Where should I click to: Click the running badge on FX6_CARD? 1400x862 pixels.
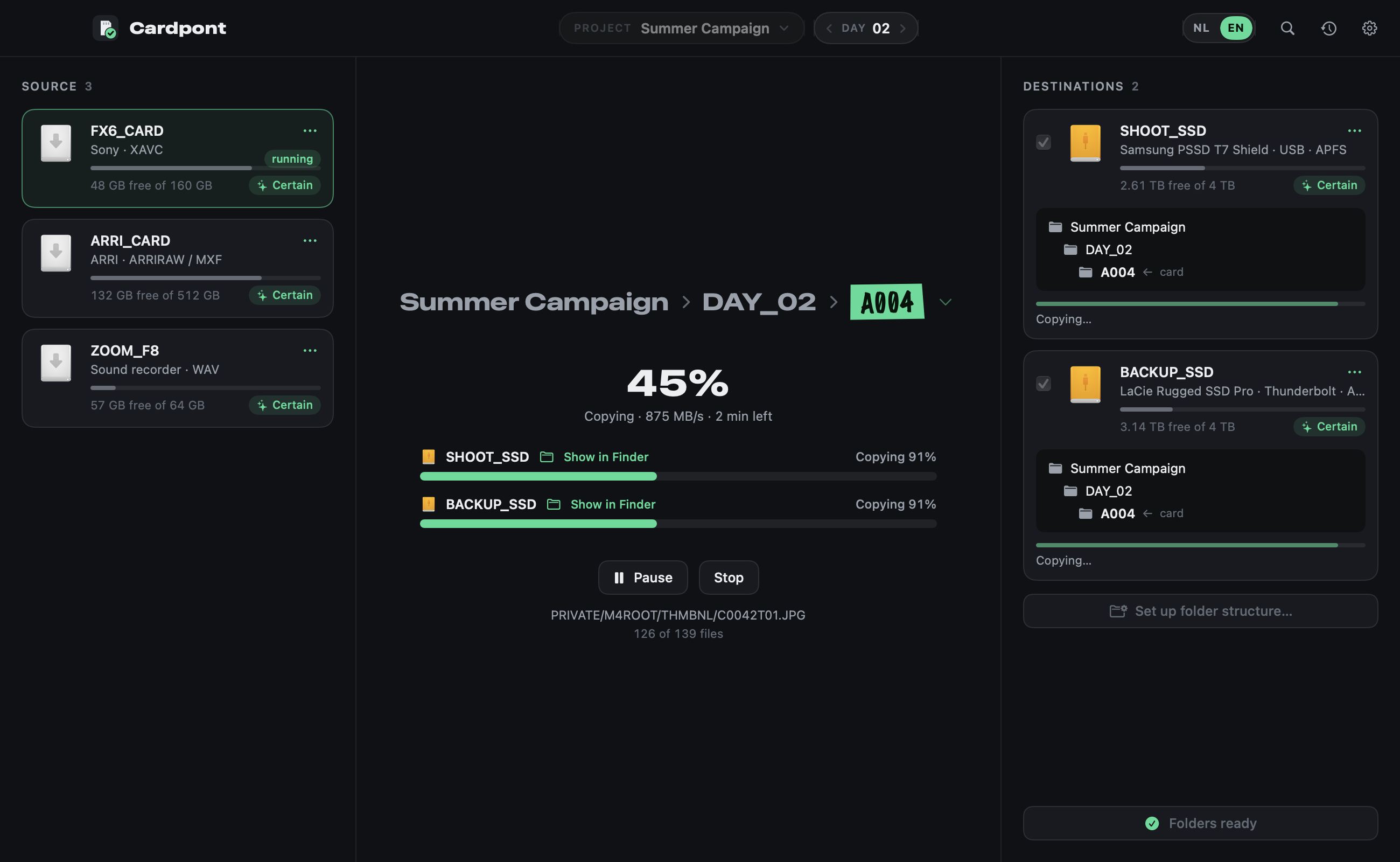(292, 159)
